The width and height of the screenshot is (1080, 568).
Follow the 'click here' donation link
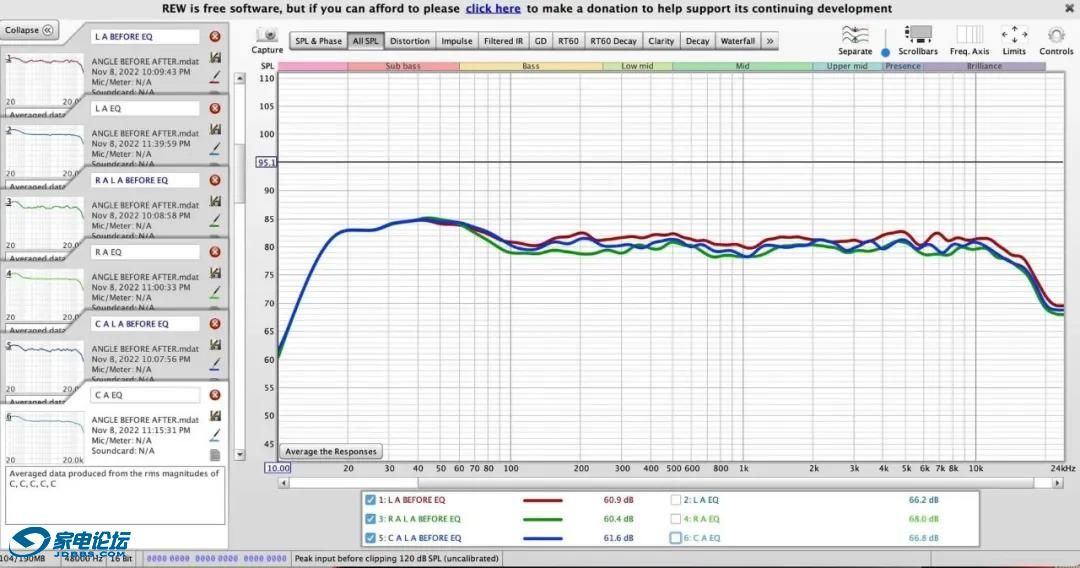click(492, 8)
